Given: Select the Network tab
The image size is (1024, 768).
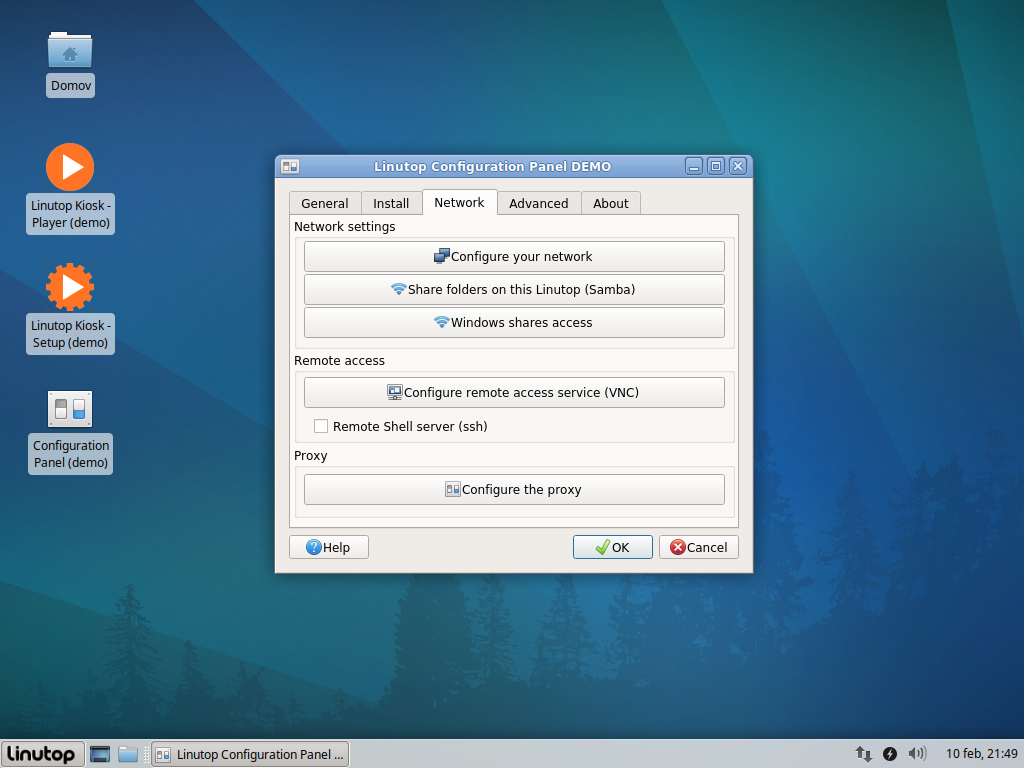Looking at the screenshot, I should 460,202.
